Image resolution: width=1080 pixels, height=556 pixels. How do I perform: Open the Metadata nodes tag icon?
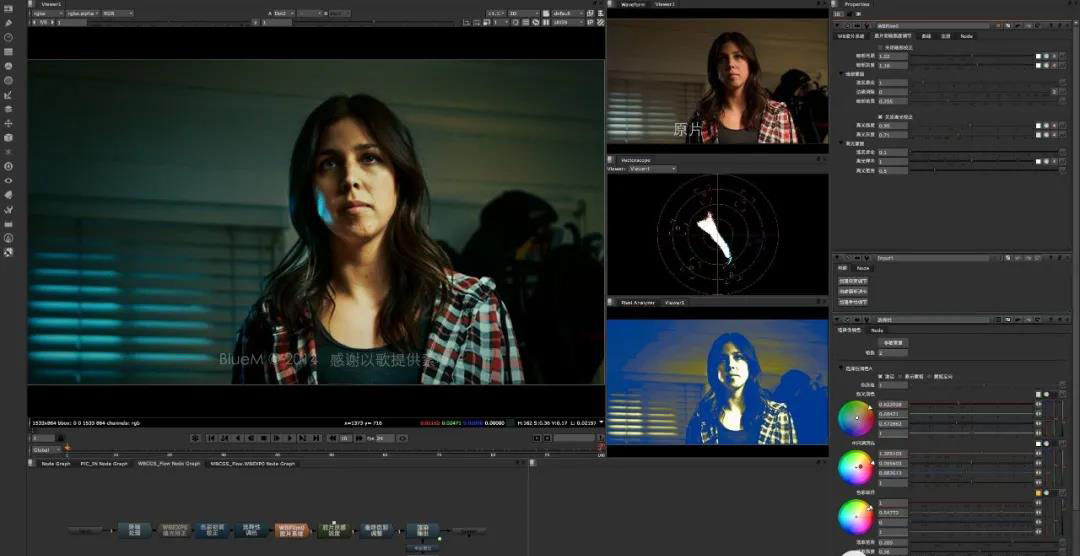click(9, 195)
